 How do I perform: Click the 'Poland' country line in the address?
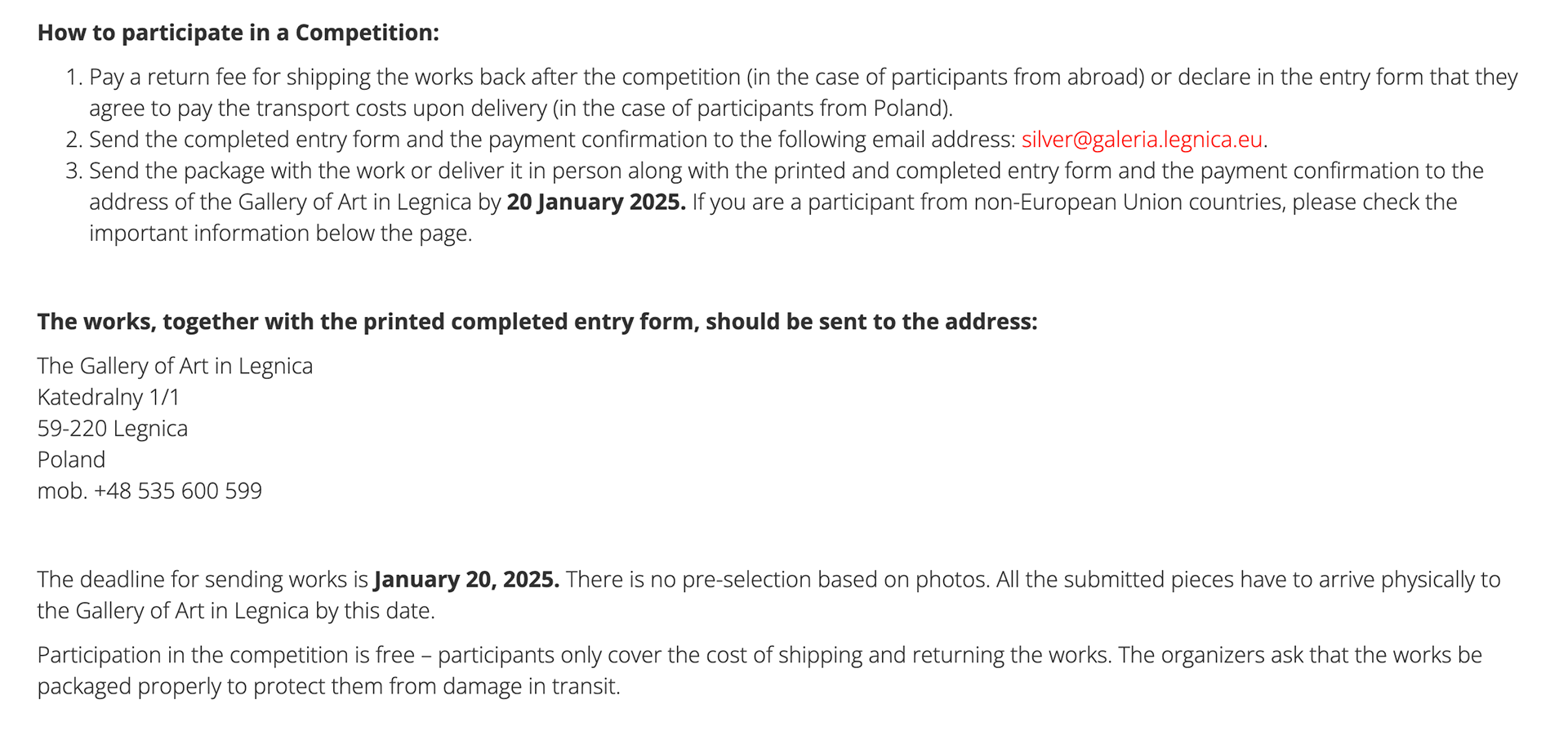click(x=71, y=460)
